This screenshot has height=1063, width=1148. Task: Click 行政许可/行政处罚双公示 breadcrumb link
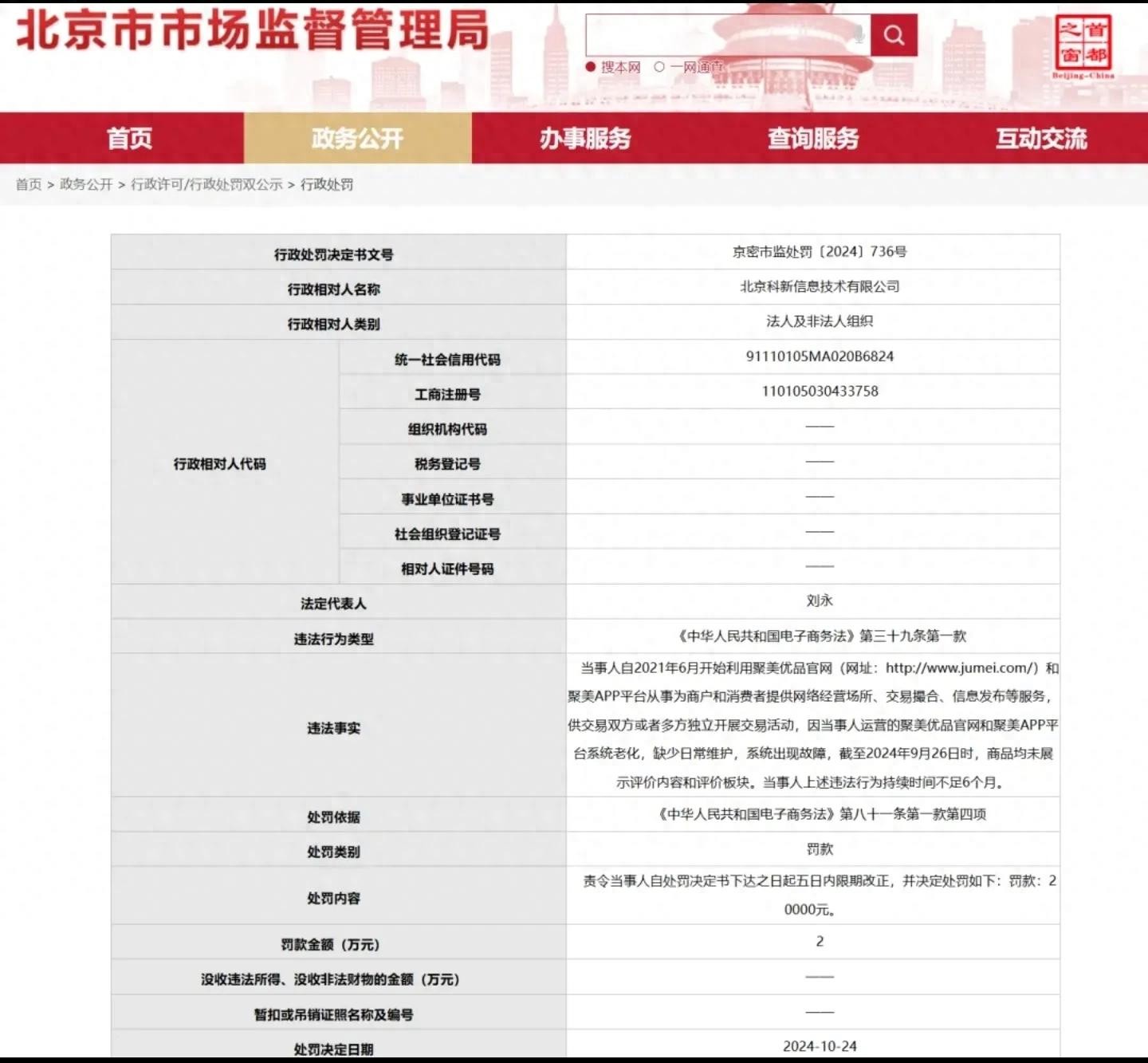pos(206,184)
